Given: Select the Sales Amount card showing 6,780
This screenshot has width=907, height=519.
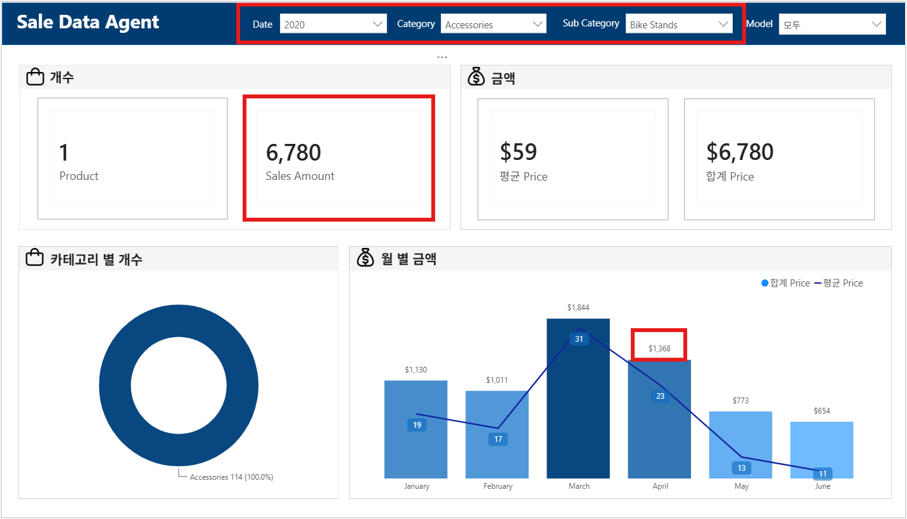Looking at the screenshot, I should (x=339, y=159).
